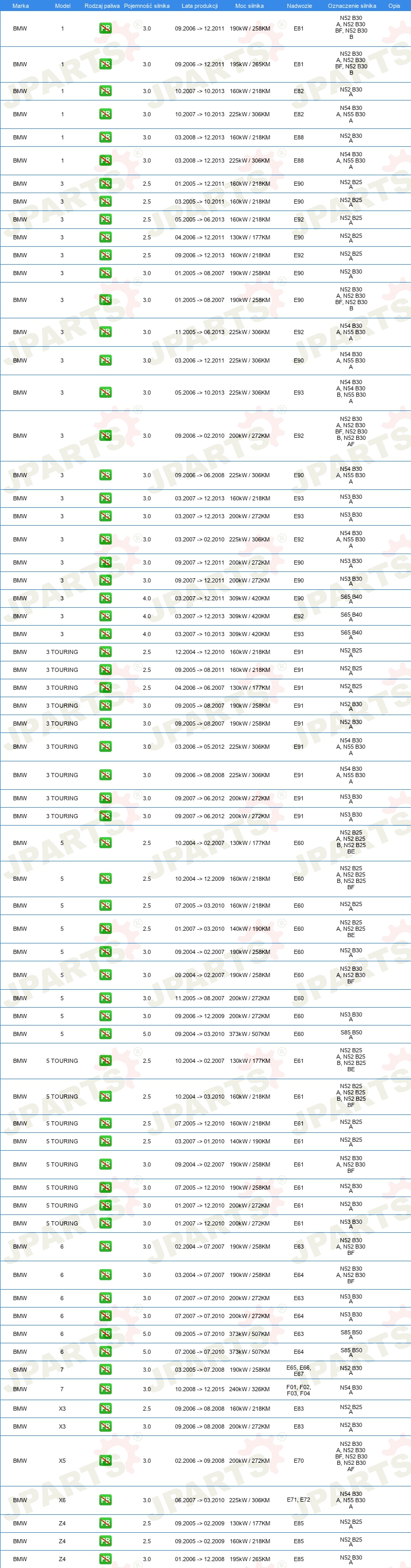
Task: Click 'X6' model cell
Action: click(x=62, y=1500)
